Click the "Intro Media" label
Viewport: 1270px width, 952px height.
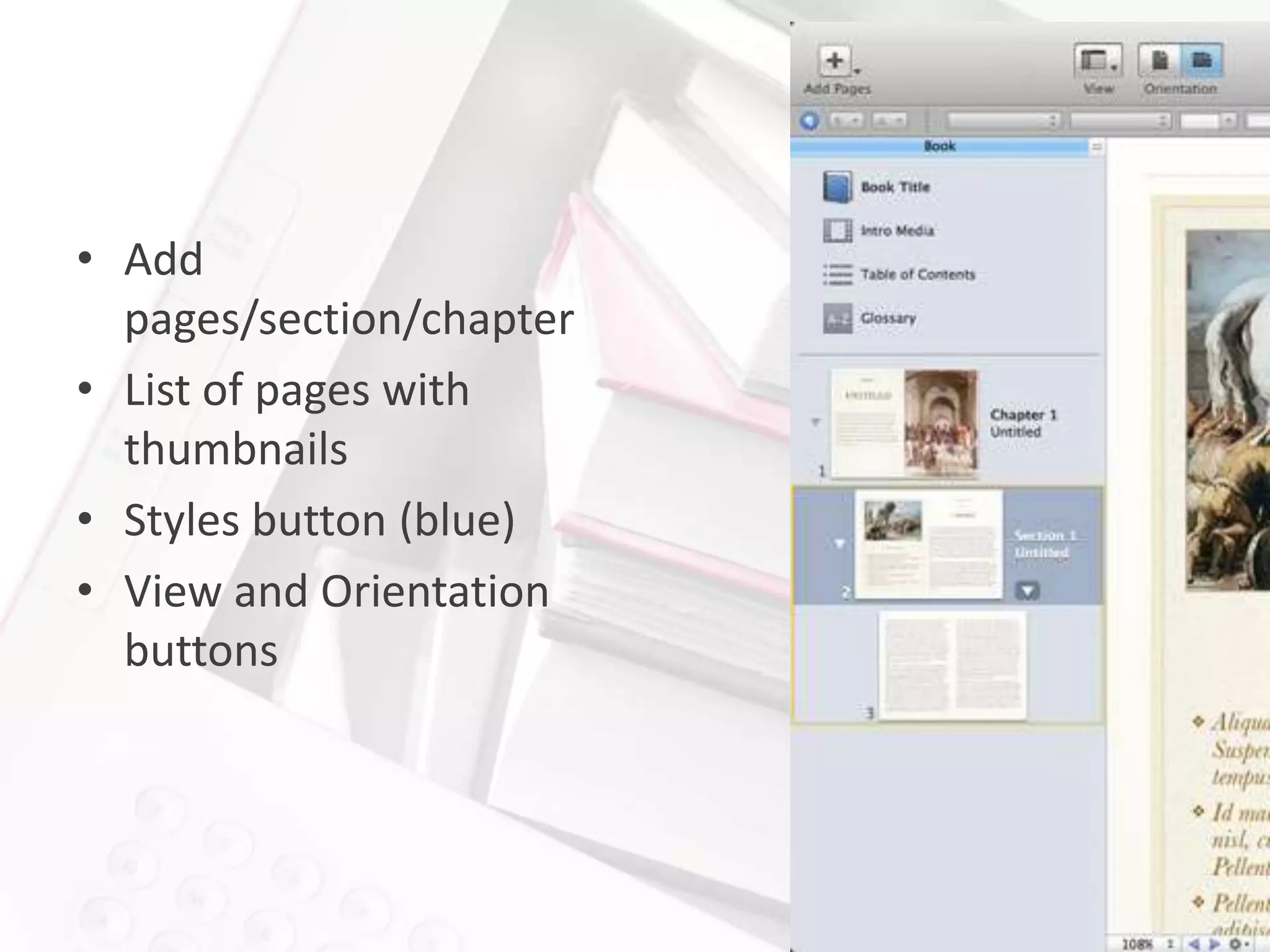897,231
